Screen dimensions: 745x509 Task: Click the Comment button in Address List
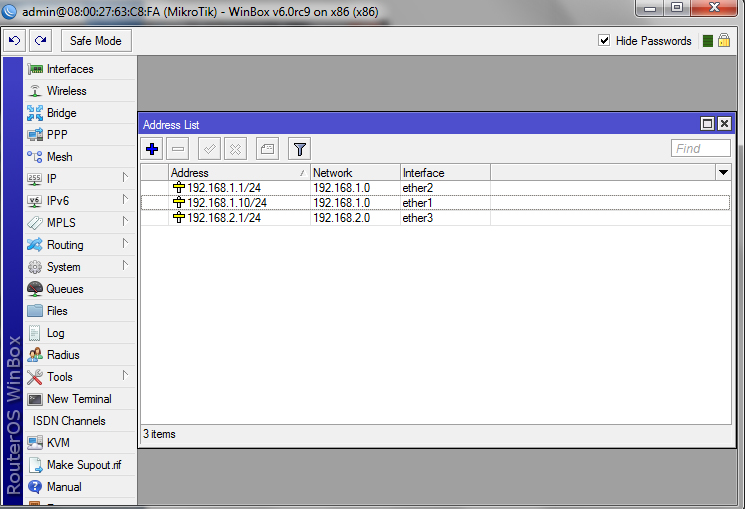[267, 149]
